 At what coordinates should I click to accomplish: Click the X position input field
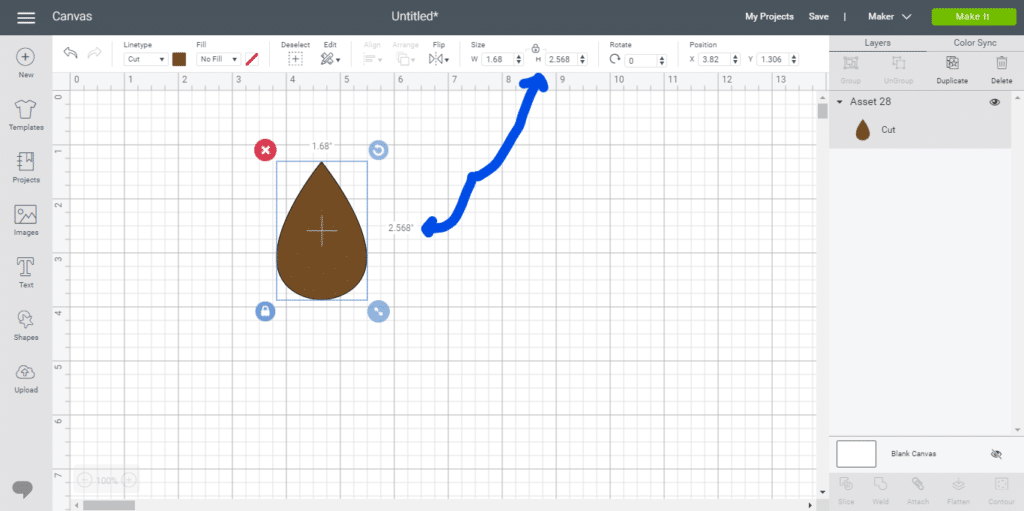[715, 59]
